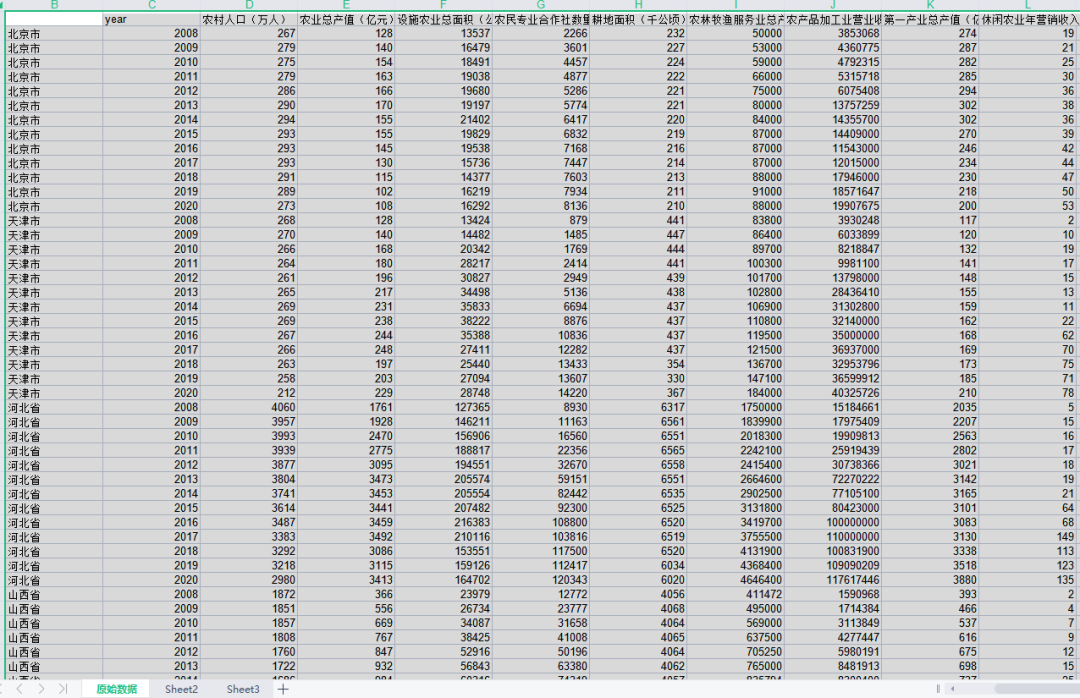
Task: Select the 农业总产值（亿元） header cell
Action: point(346,19)
